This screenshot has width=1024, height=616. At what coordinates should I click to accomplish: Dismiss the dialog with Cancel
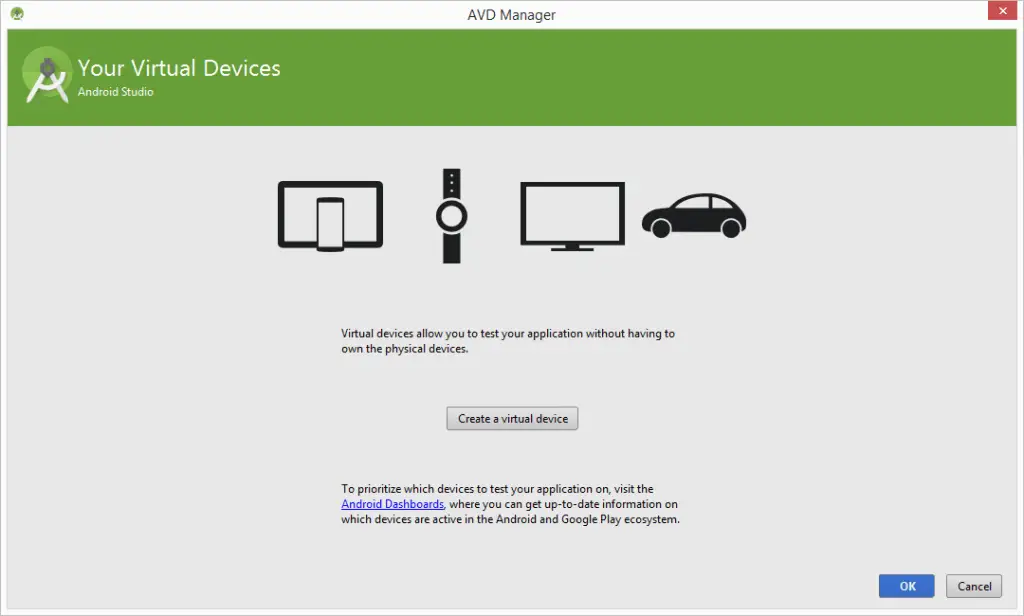(974, 586)
